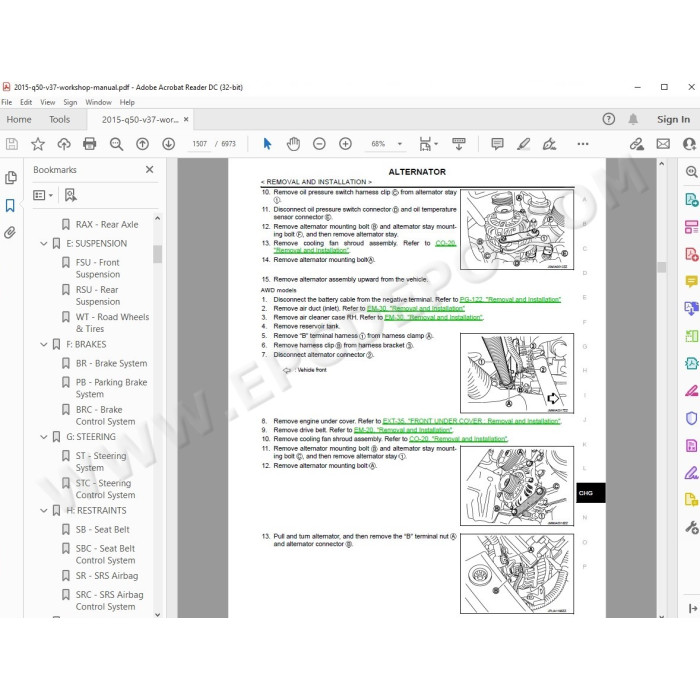Select the Highlight text pen tool
Viewport: 700px width, 700px height.
pos(523,144)
